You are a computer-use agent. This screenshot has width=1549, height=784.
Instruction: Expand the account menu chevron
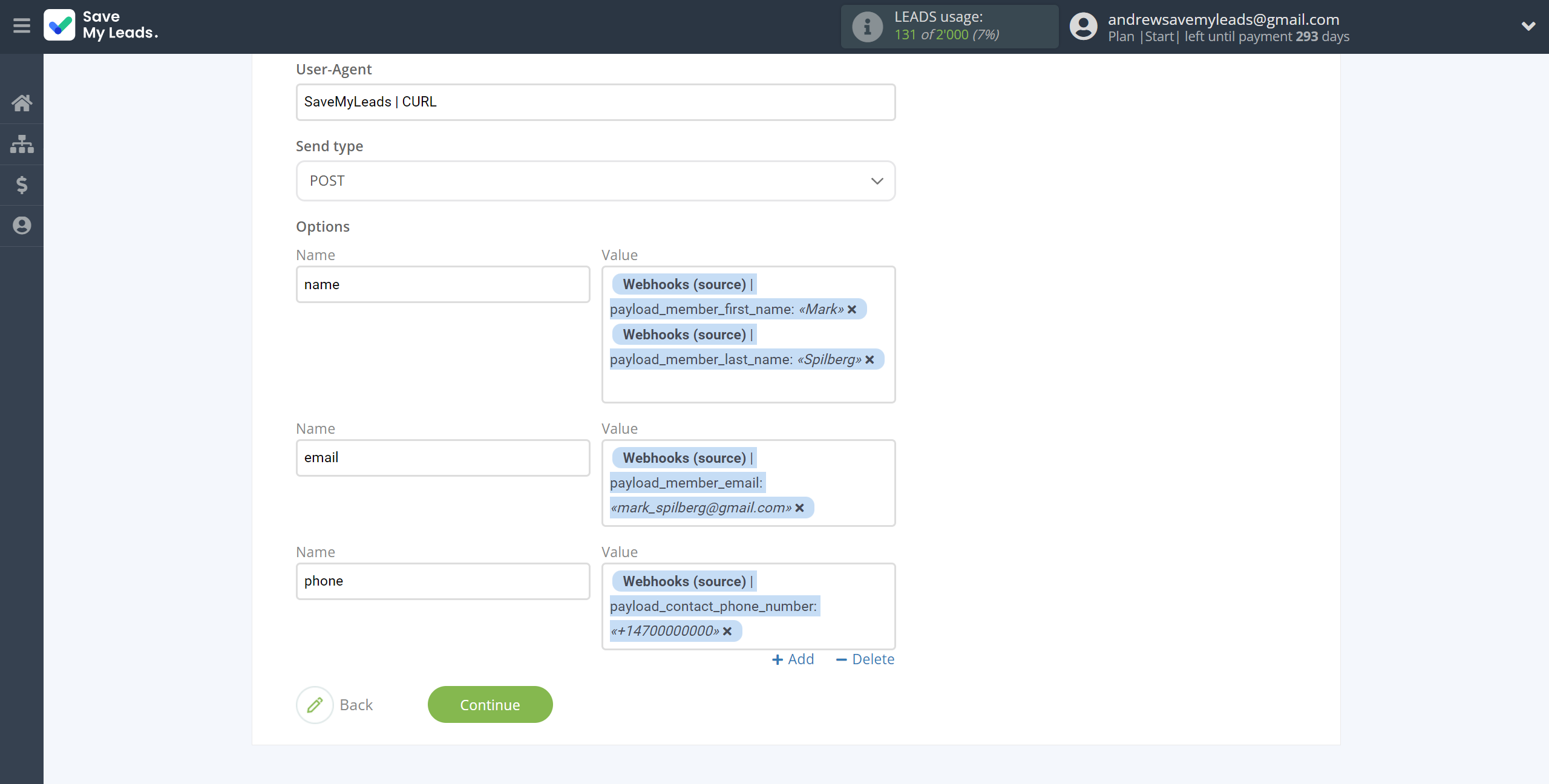[1528, 26]
